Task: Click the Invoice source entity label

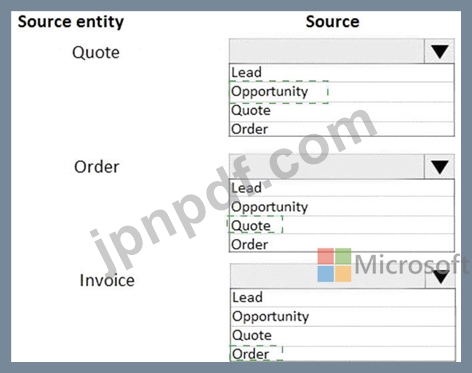Action: (107, 280)
